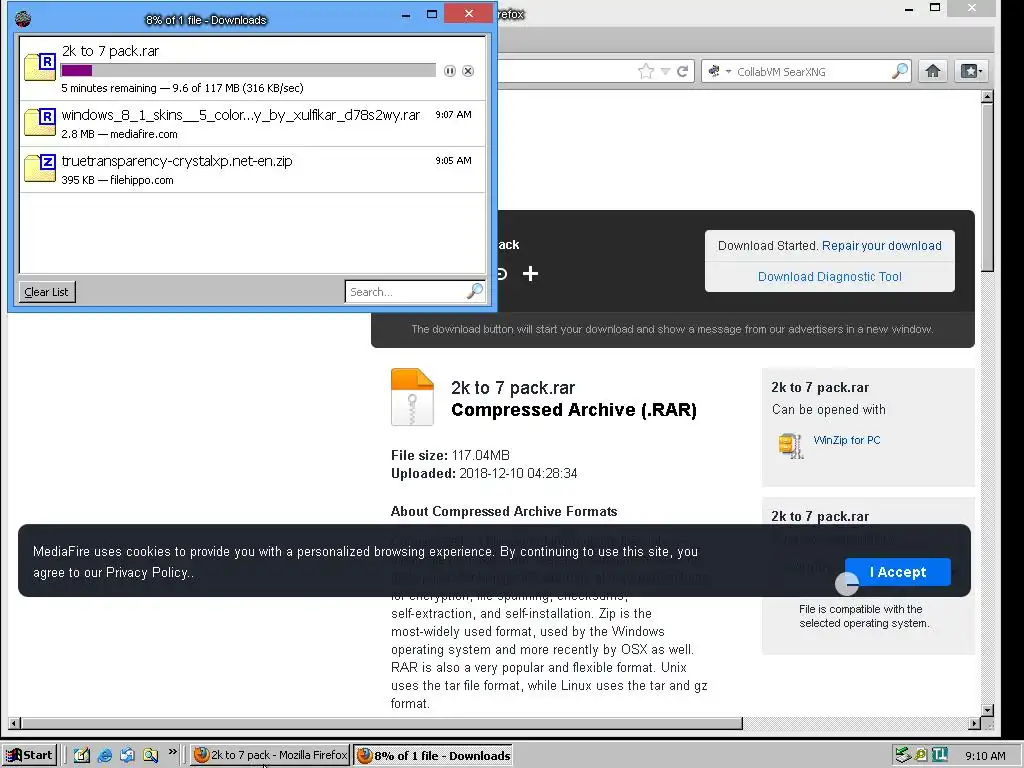Click the search magnifier in Firefox search bar
Screen dimensions: 1024x768
[x=900, y=71]
